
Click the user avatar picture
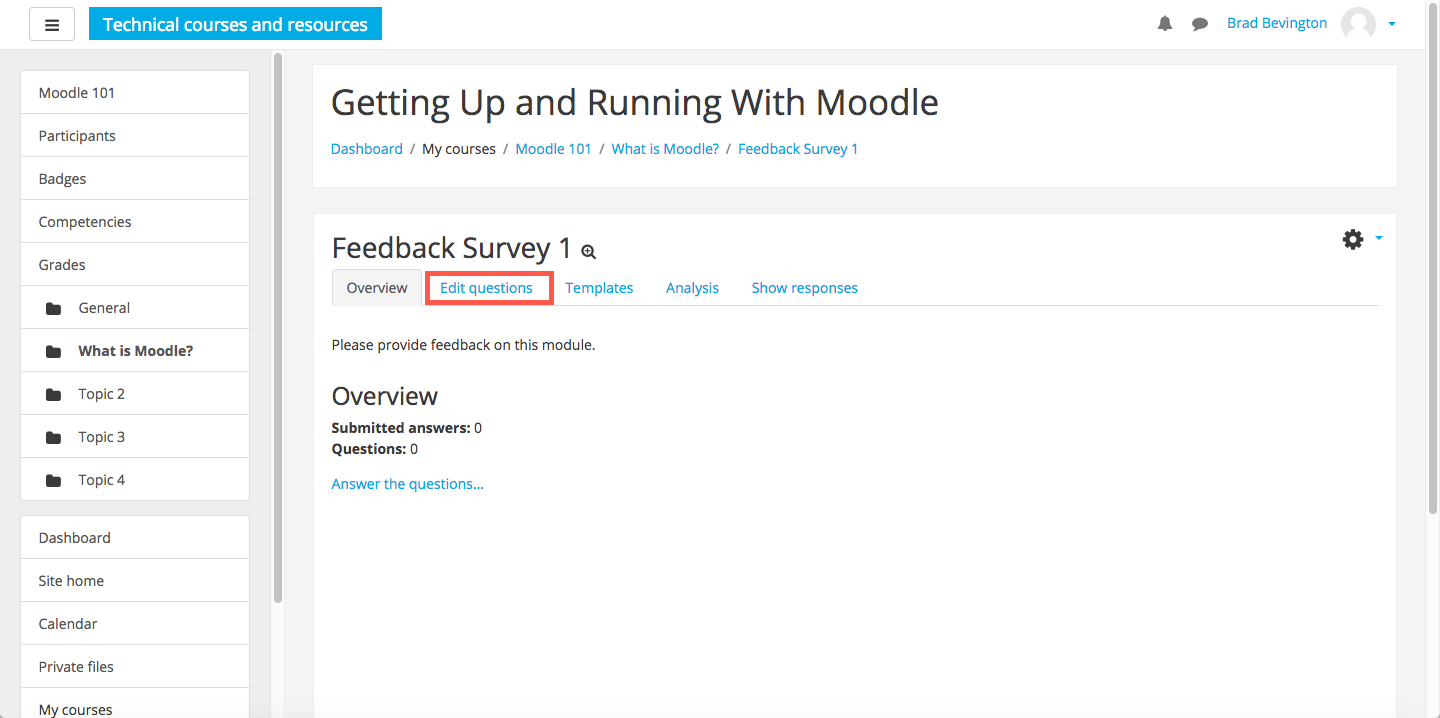point(1358,24)
